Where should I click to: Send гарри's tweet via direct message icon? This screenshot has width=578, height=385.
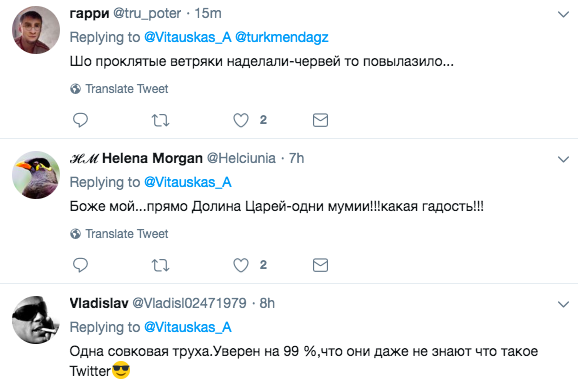(320, 120)
